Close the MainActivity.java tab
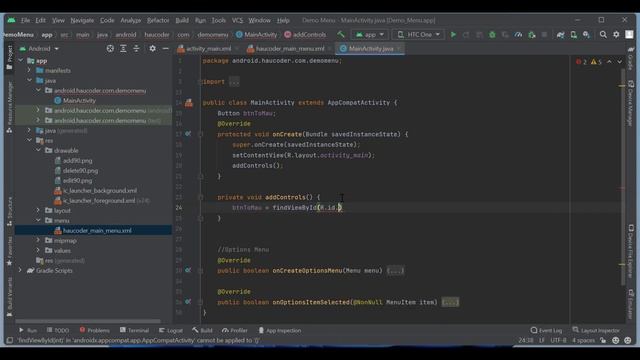This screenshot has width=640, height=360. click(x=399, y=49)
